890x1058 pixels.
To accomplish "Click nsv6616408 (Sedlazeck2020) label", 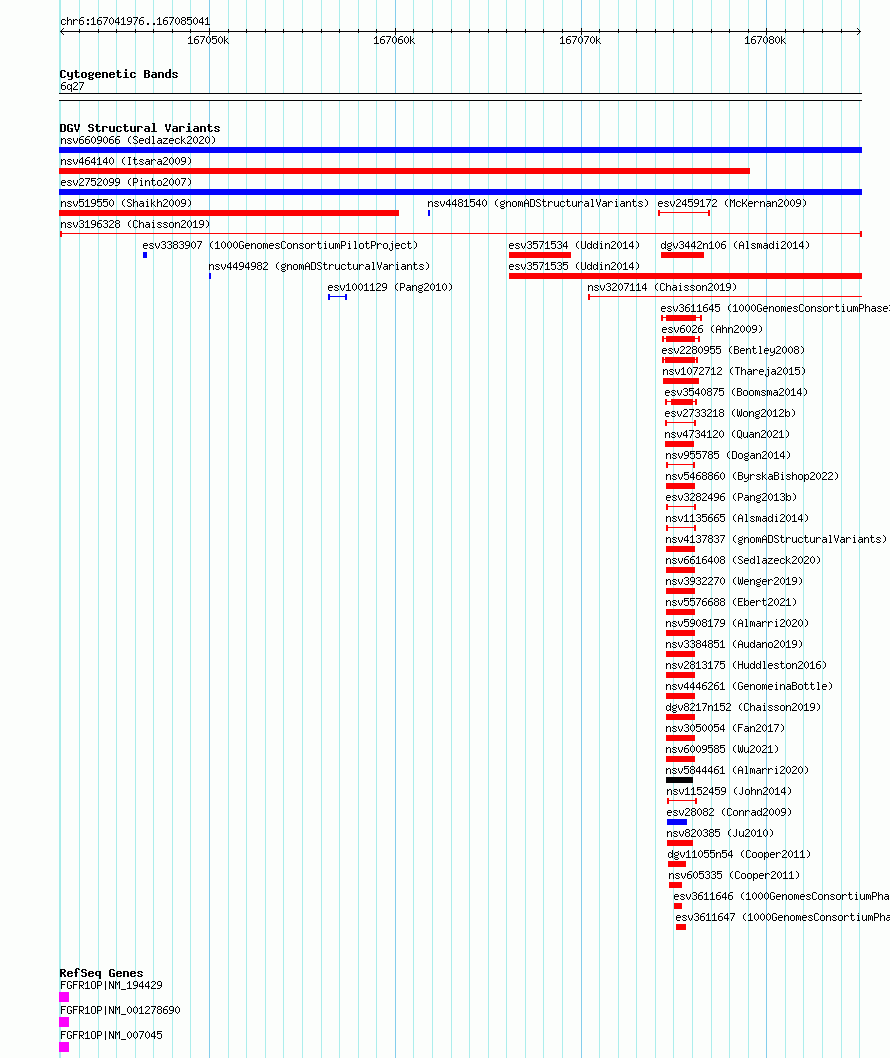I will pos(744,560).
